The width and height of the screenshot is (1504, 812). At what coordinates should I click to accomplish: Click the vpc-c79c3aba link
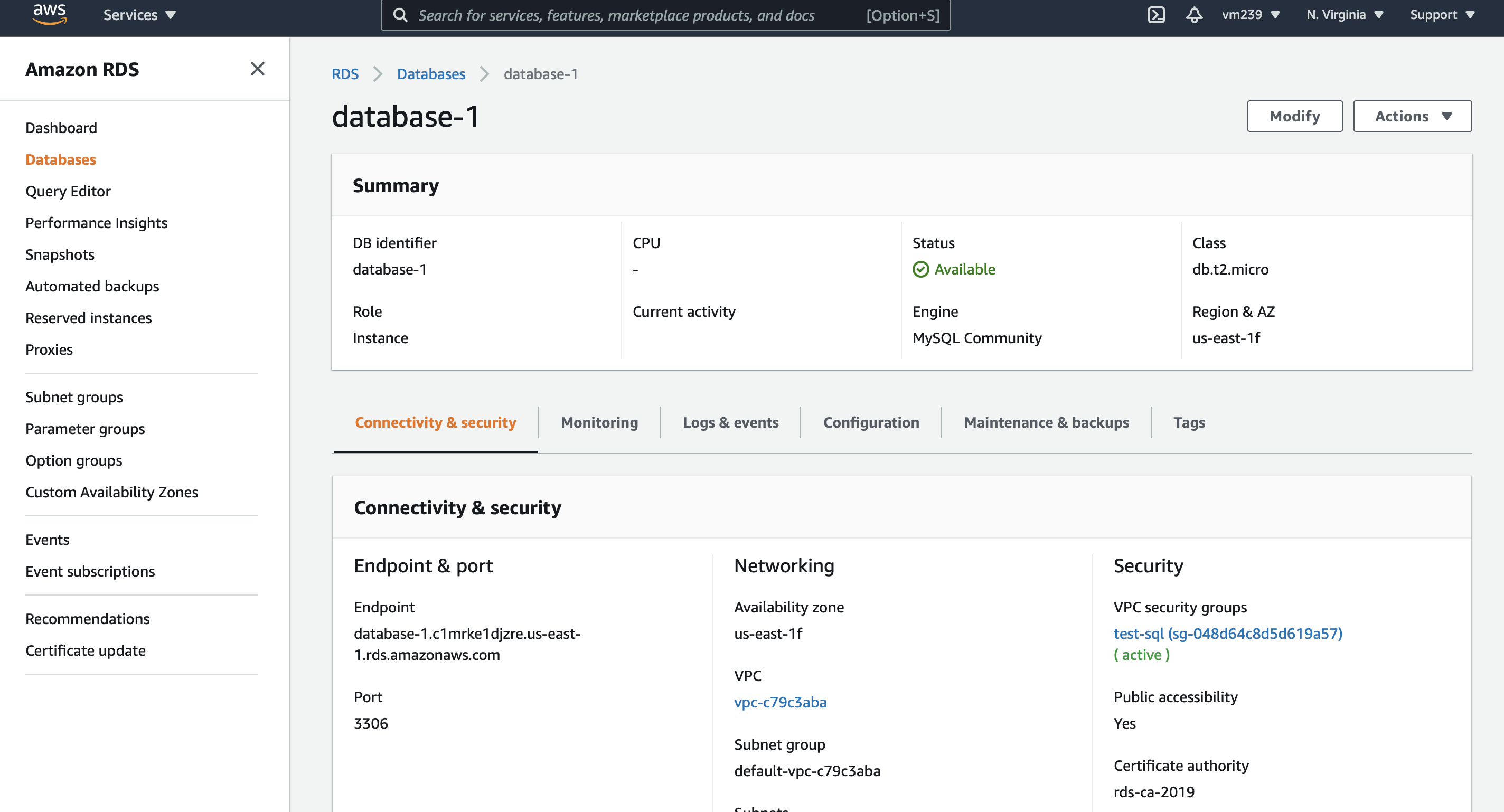780,702
